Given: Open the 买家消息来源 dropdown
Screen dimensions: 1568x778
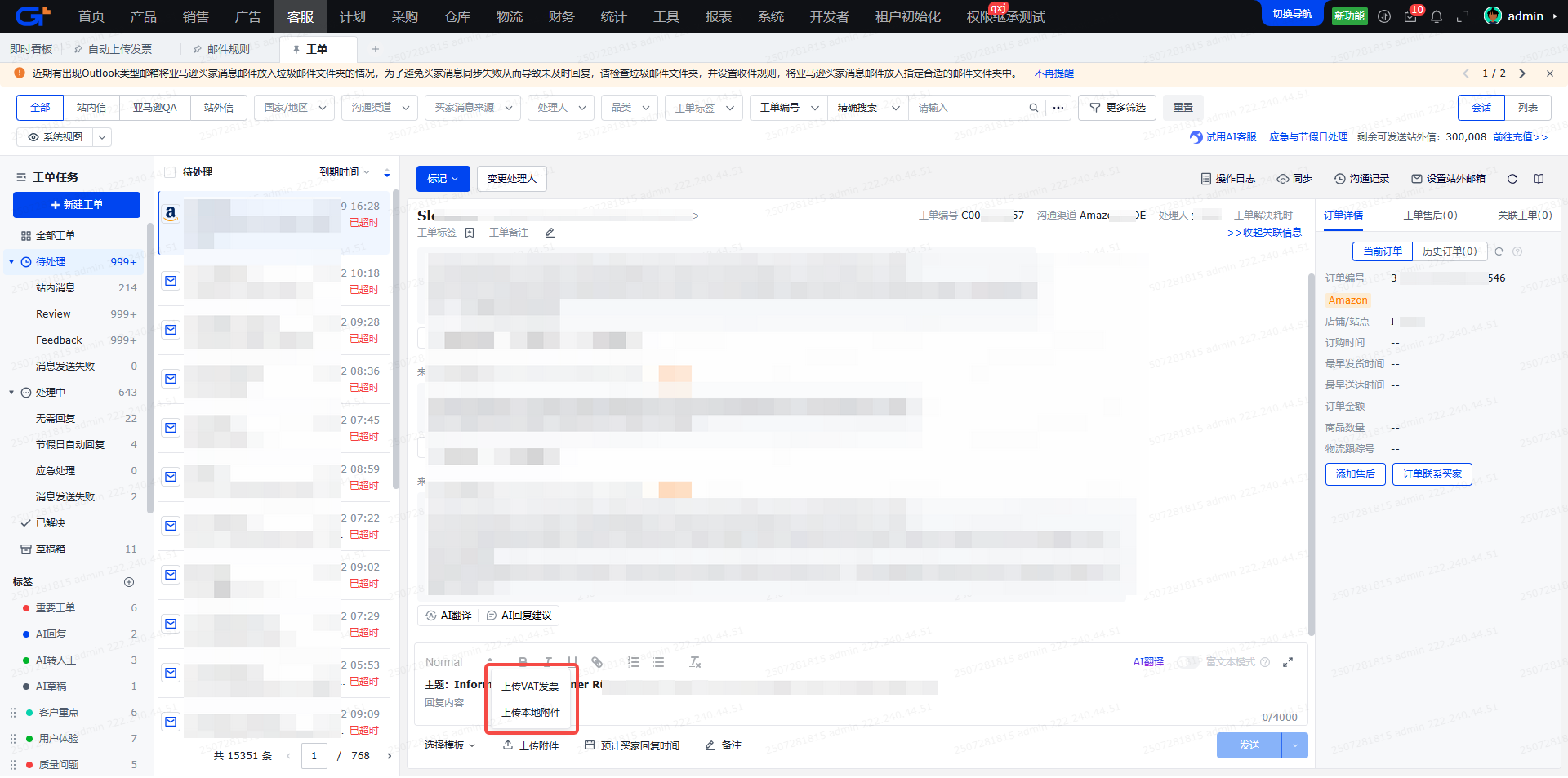Looking at the screenshot, I should [473, 108].
